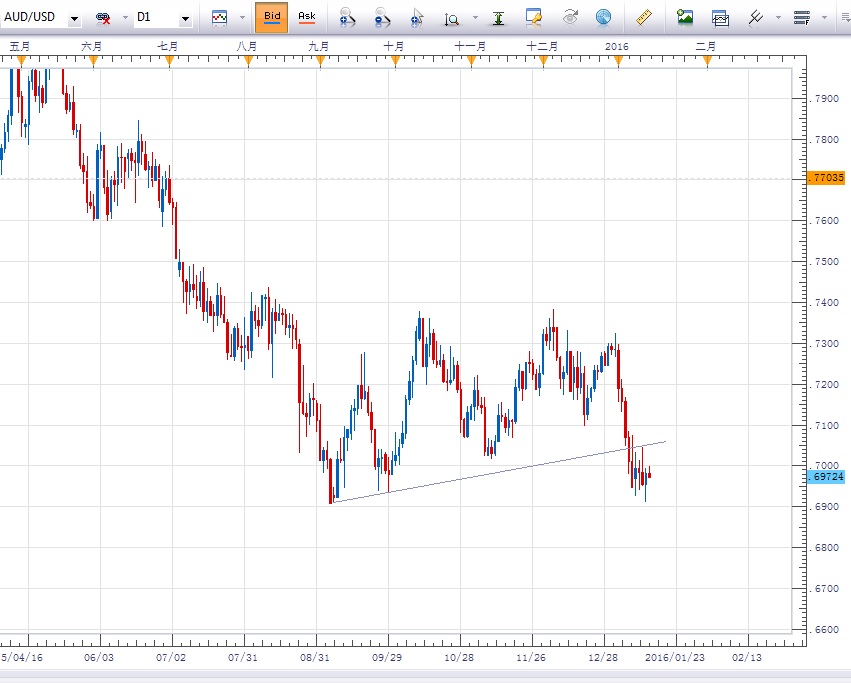Open the toolbar overflow menu at right edge
This screenshot has height=683, width=851.
846,18
